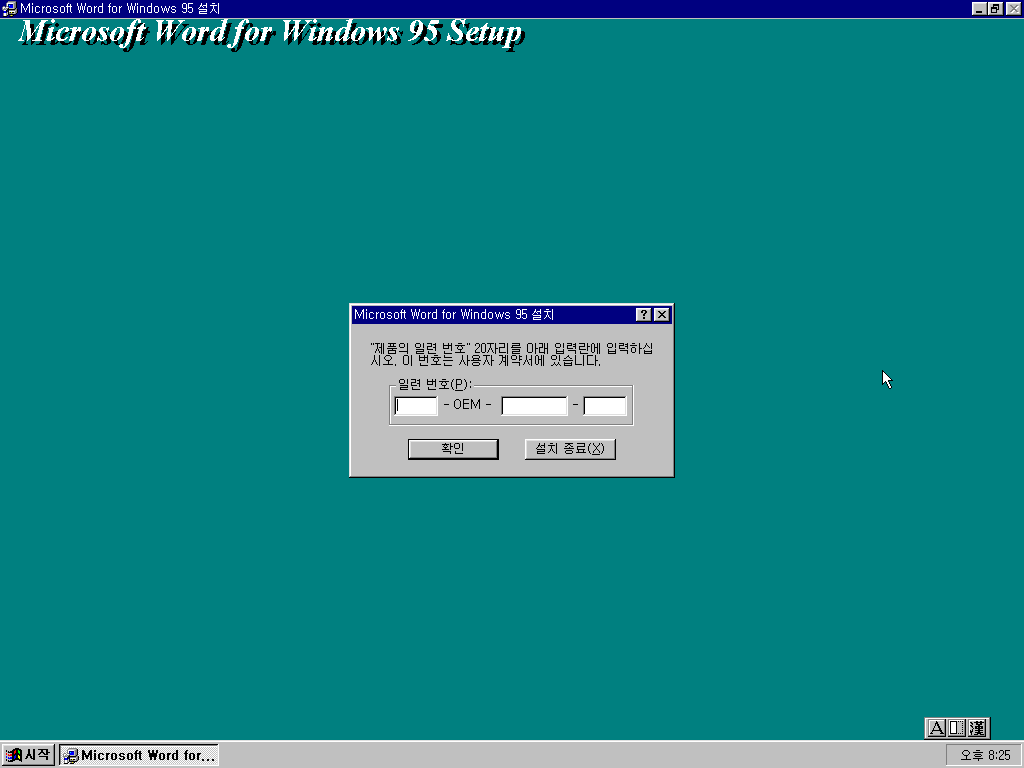This screenshot has width=1024, height=768.
Task: Exit setup via 설치 종료(X) button
Action: 570,449
